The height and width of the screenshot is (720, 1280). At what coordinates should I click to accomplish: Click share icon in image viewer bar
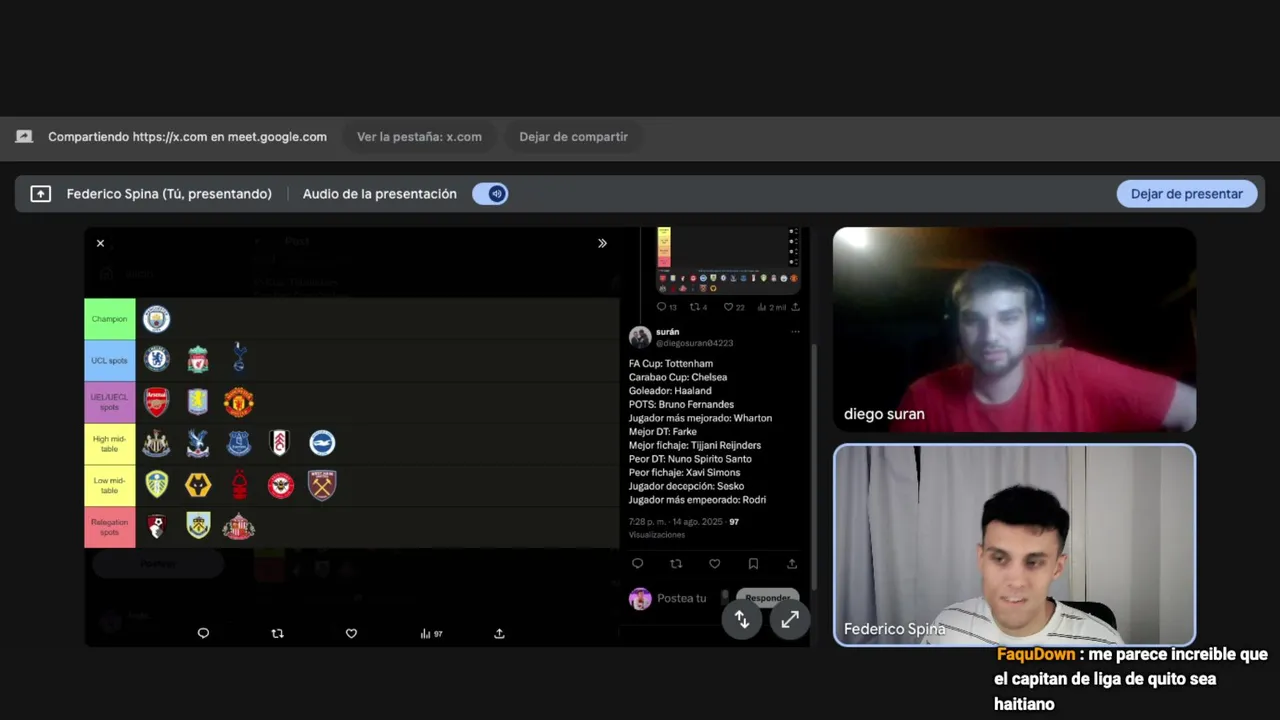pyautogui.click(x=499, y=633)
